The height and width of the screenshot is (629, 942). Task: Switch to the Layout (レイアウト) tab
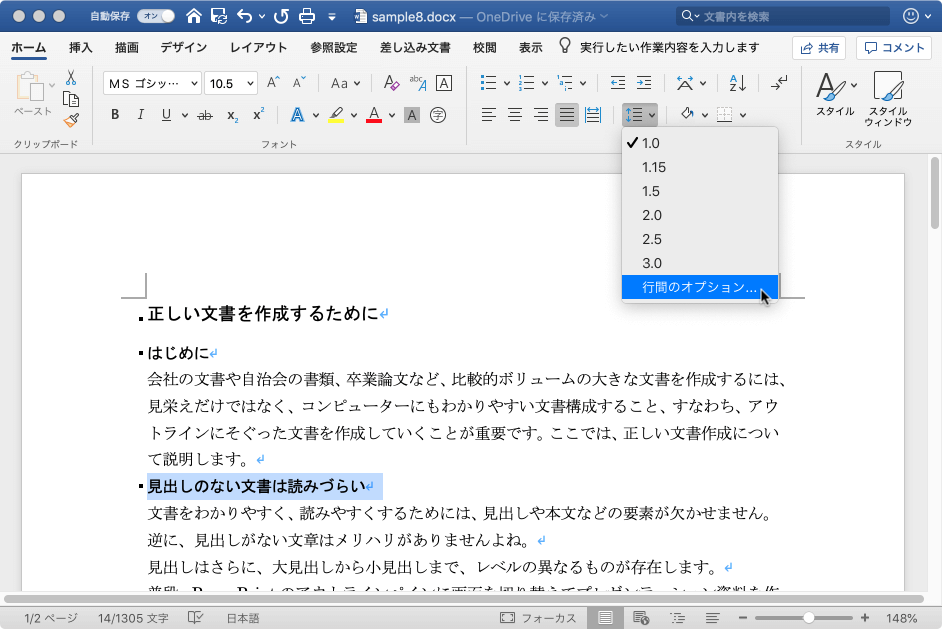[x=258, y=47]
